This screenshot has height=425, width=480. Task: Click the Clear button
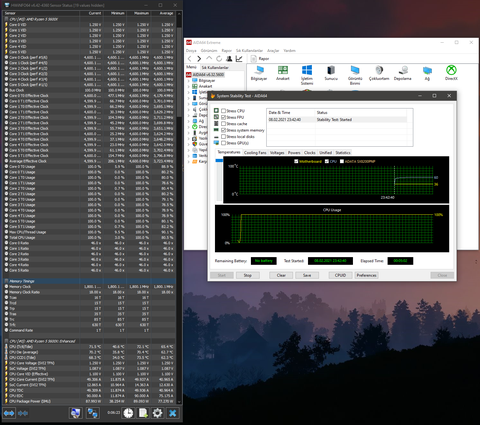coord(281,275)
